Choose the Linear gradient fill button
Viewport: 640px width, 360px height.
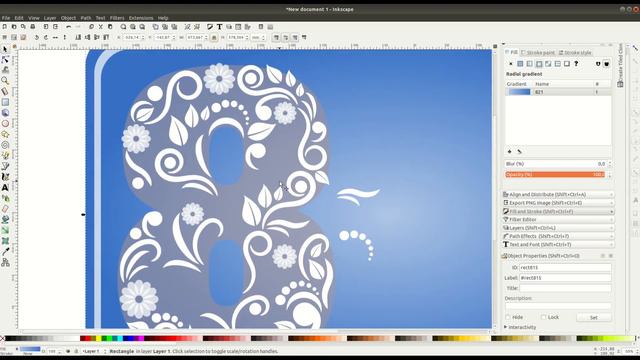[x=529, y=64]
